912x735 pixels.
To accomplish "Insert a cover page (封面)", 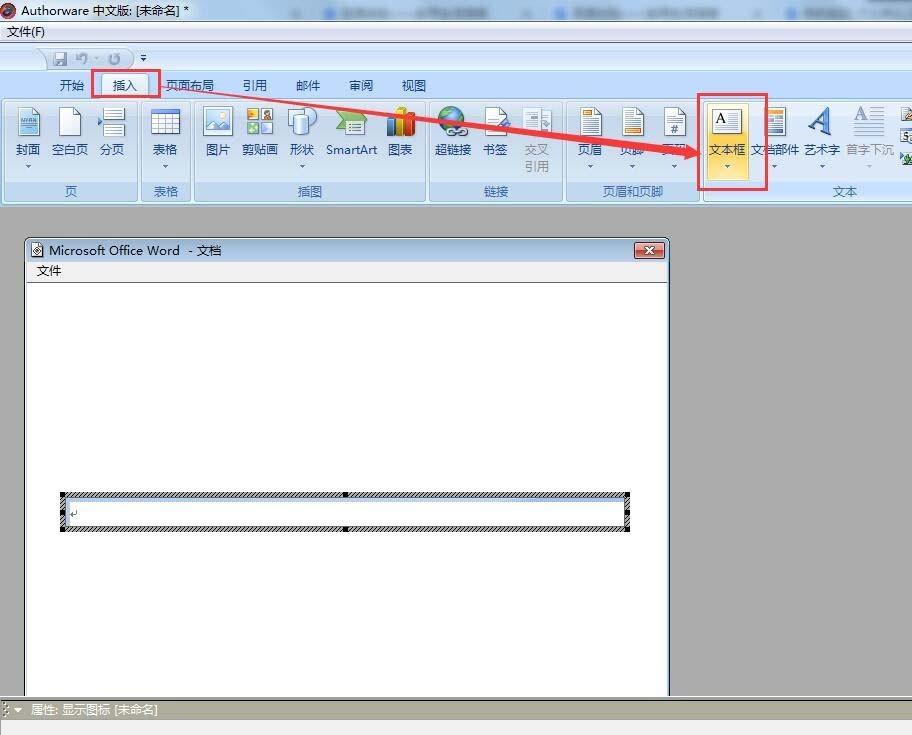I will (28, 132).
